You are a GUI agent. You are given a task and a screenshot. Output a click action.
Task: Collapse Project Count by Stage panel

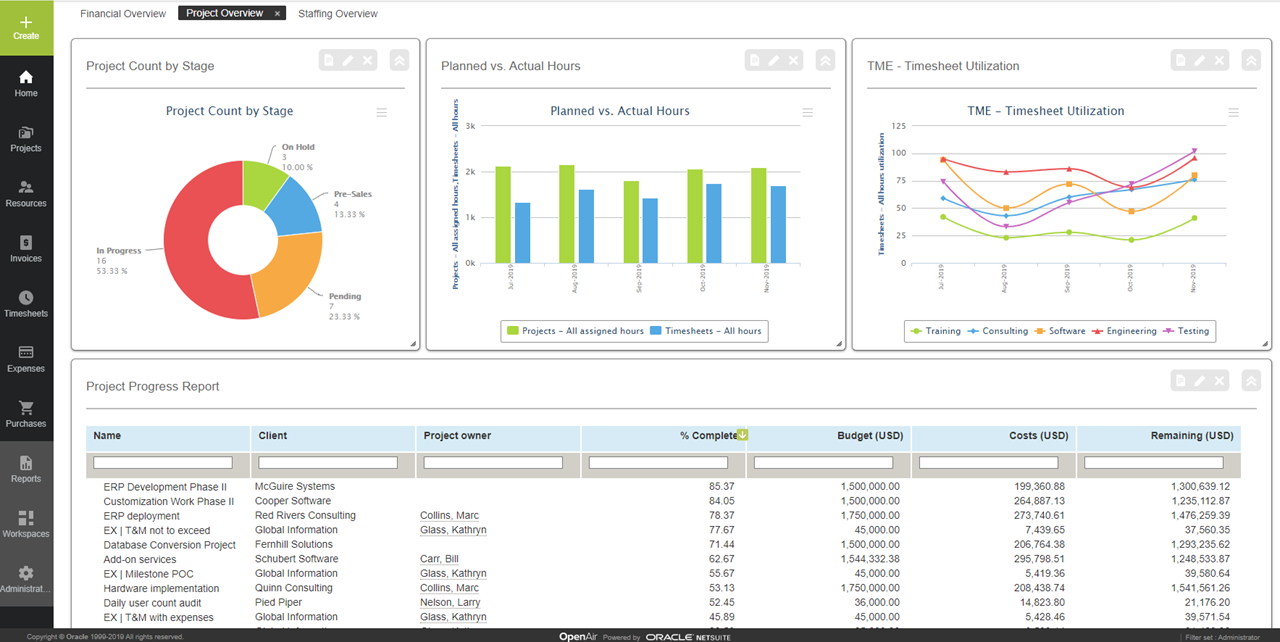pos(399,61)
